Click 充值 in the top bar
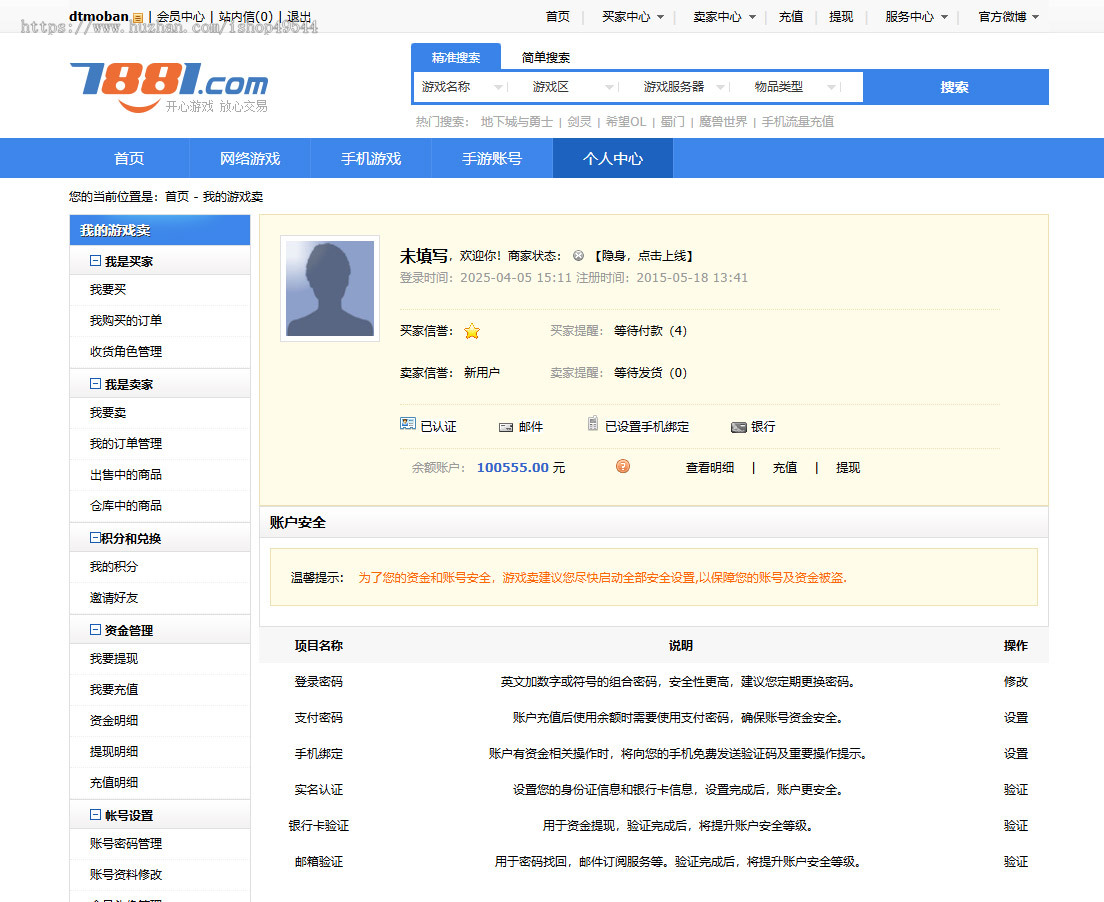The height and width of the screenshot is (902, 1104). point(791,16)
